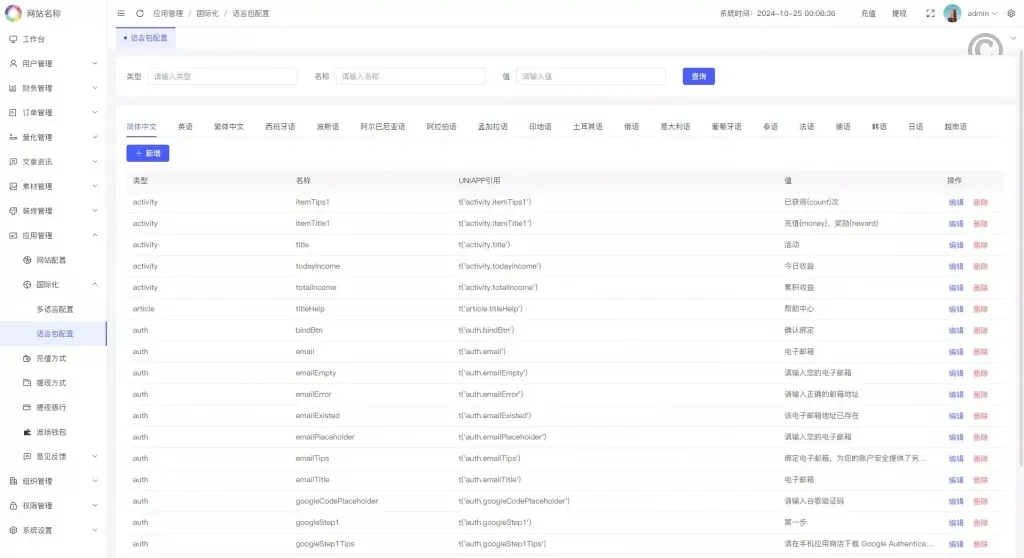Viewport: 1024px width, 558px height.
Task: Open the settings gear icon in header
Action: [x=1010, y=13]
